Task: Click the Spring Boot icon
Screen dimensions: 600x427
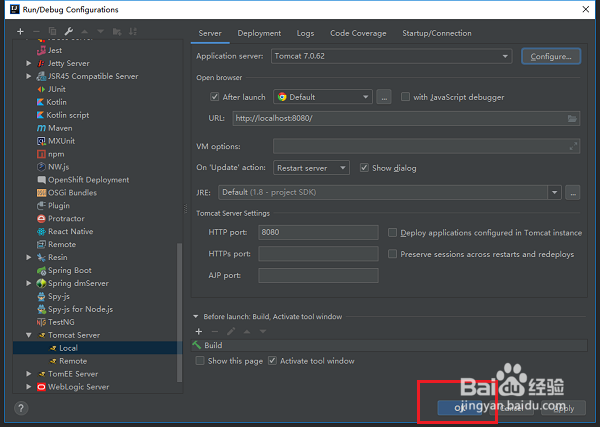Action: (x=41, y=271)
